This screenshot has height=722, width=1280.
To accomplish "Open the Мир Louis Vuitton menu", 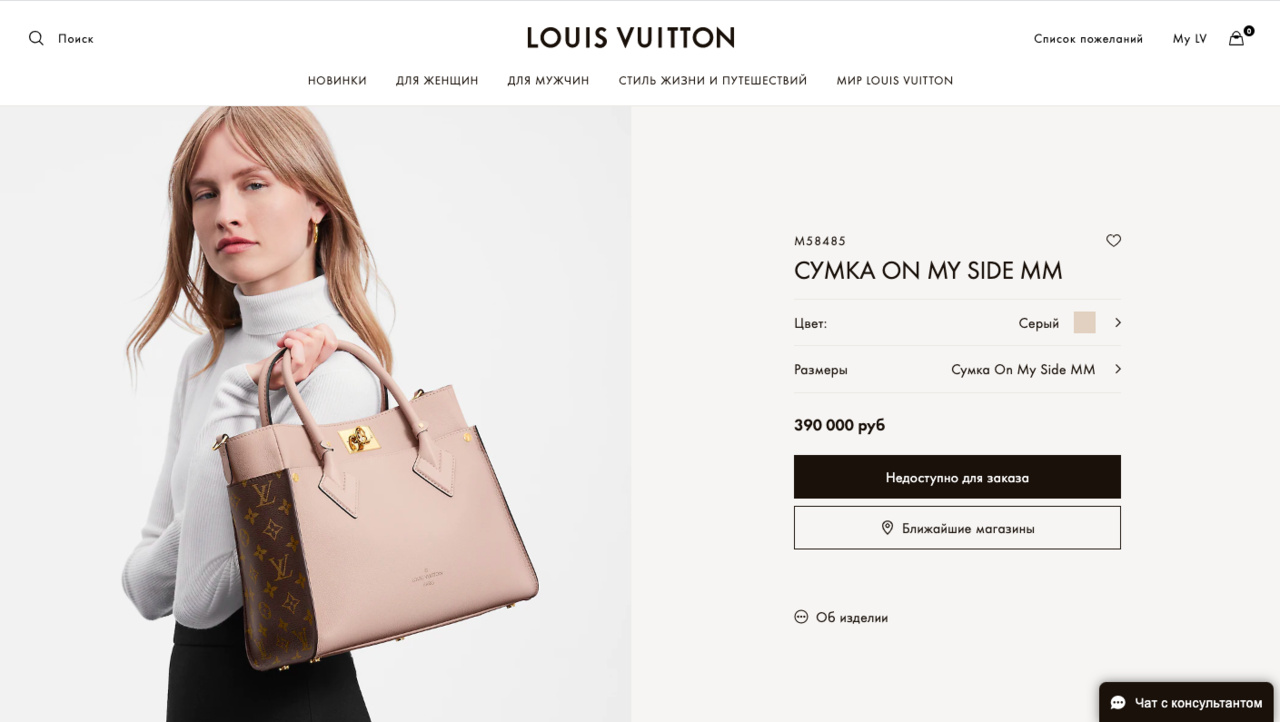I will point(895,80).
